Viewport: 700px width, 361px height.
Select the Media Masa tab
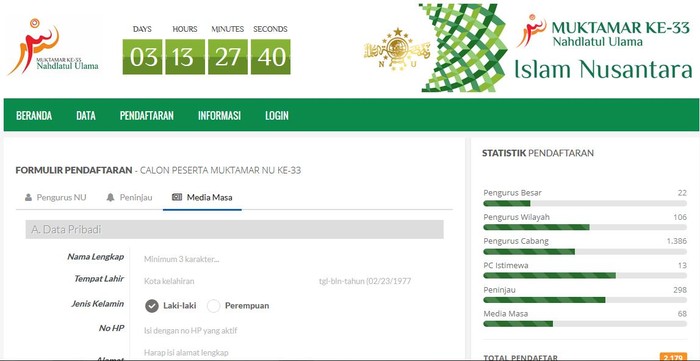pyautogui.click(x=202, y=197)
